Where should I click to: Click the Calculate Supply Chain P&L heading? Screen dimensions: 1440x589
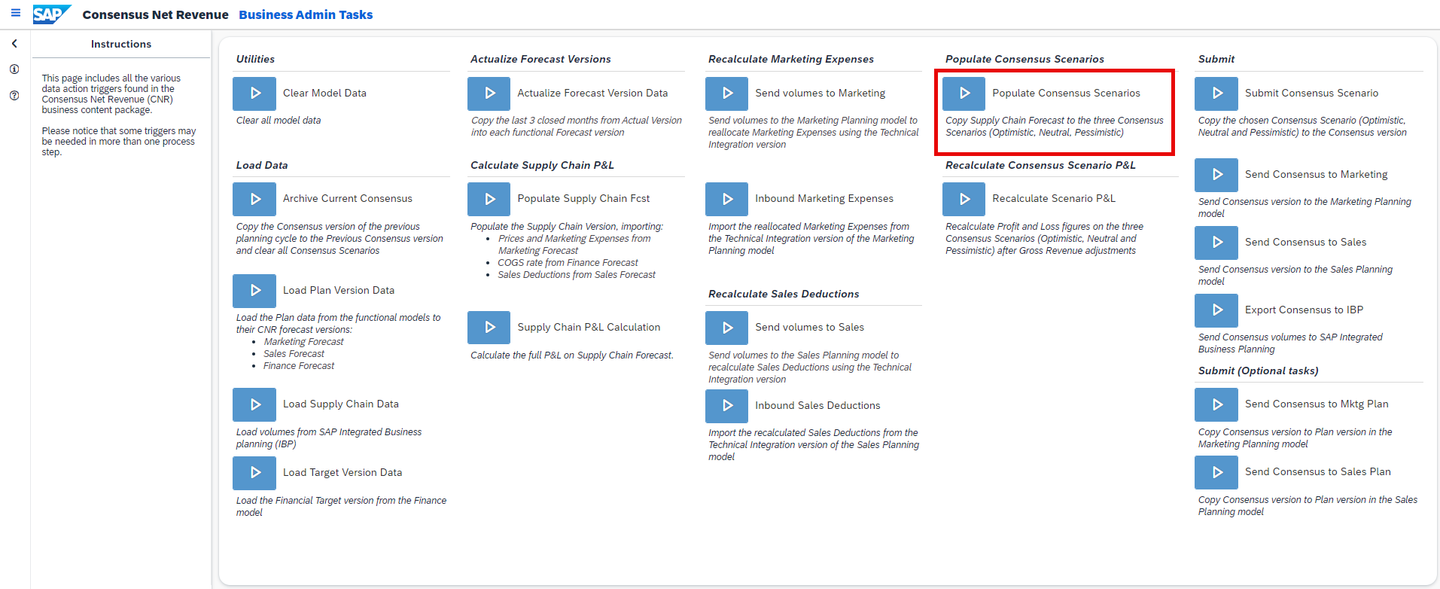542,165
